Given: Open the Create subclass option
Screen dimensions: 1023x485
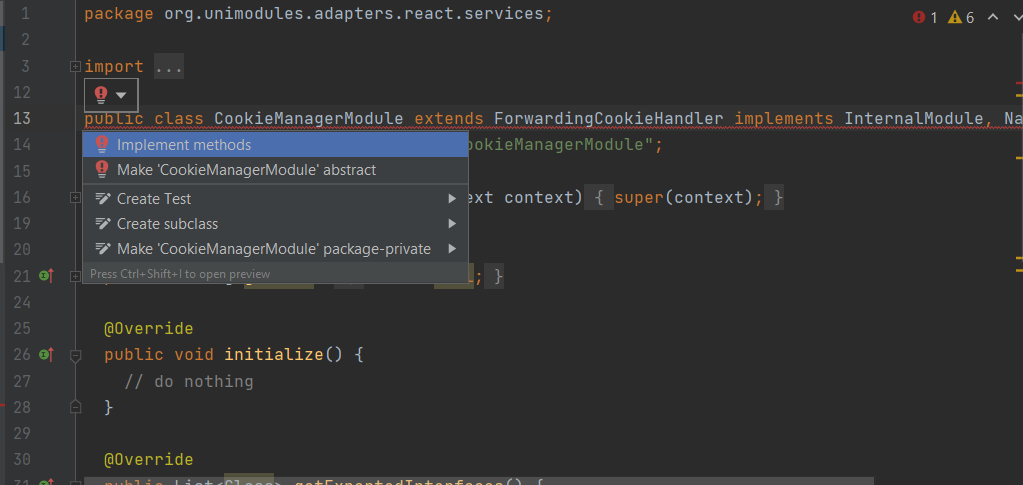Looking at the screenshot, I should [275, 224].
